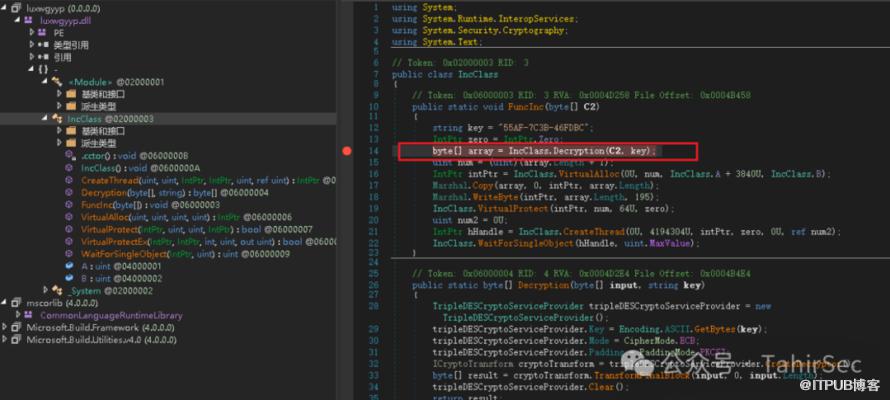Click the VirtualProtectEx method icon
Image resolution: width=890 pixels, height=400 pixels.
tap(69, 242)
